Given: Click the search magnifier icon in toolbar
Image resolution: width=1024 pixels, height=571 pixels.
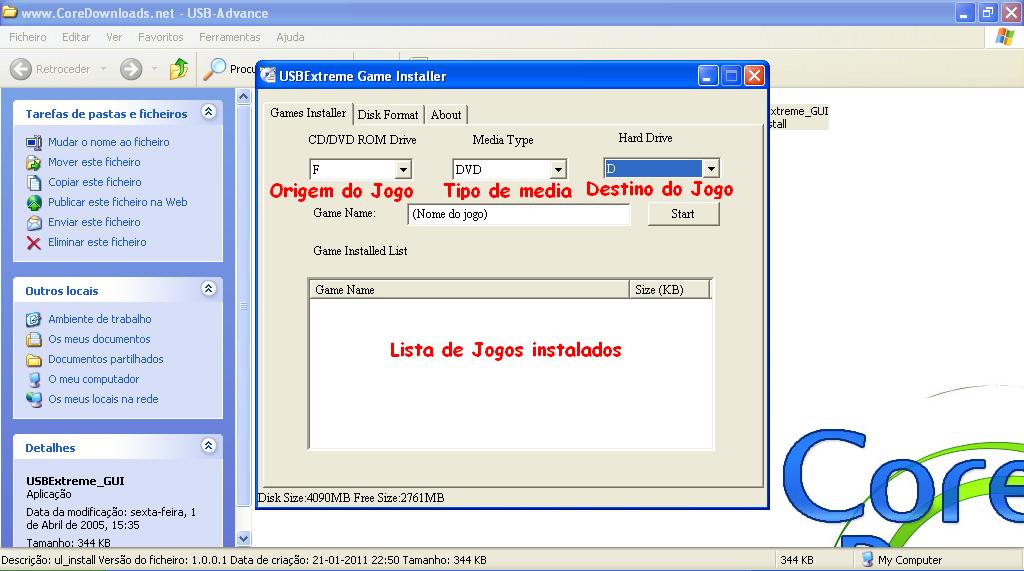Looking at the screenshot, I should 214,69.
